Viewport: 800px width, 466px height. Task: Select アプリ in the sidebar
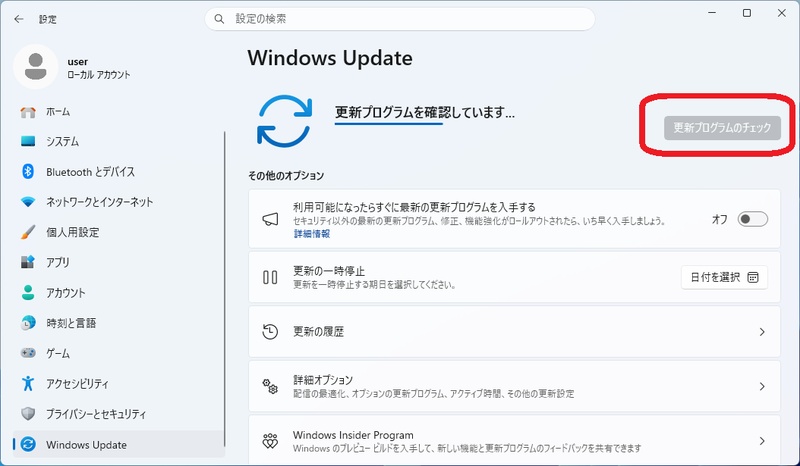(x=118, y=262)
